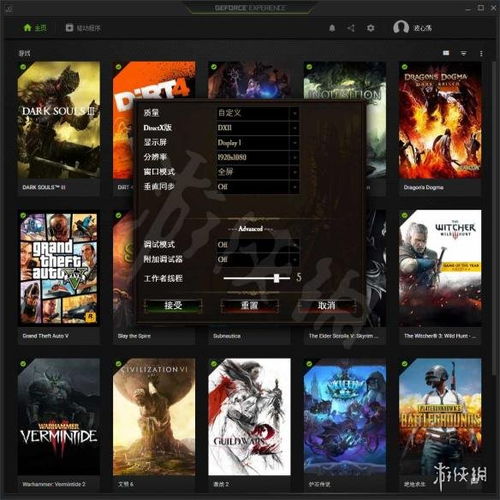This screenshot has width=500, height=500.
Task: Expand the 质量 quality dropdown
Action: point(258,113)
